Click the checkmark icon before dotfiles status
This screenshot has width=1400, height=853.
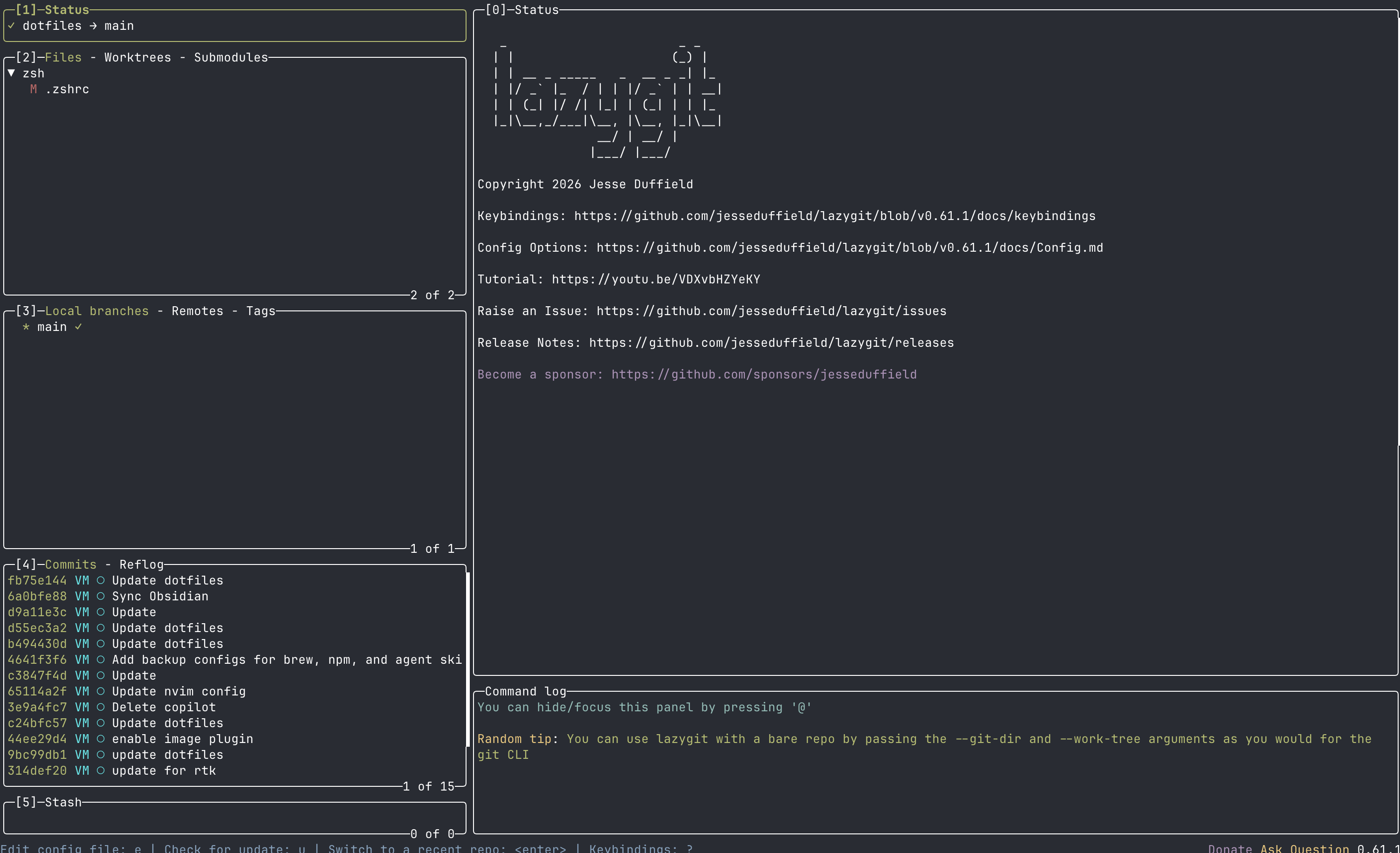11,26
